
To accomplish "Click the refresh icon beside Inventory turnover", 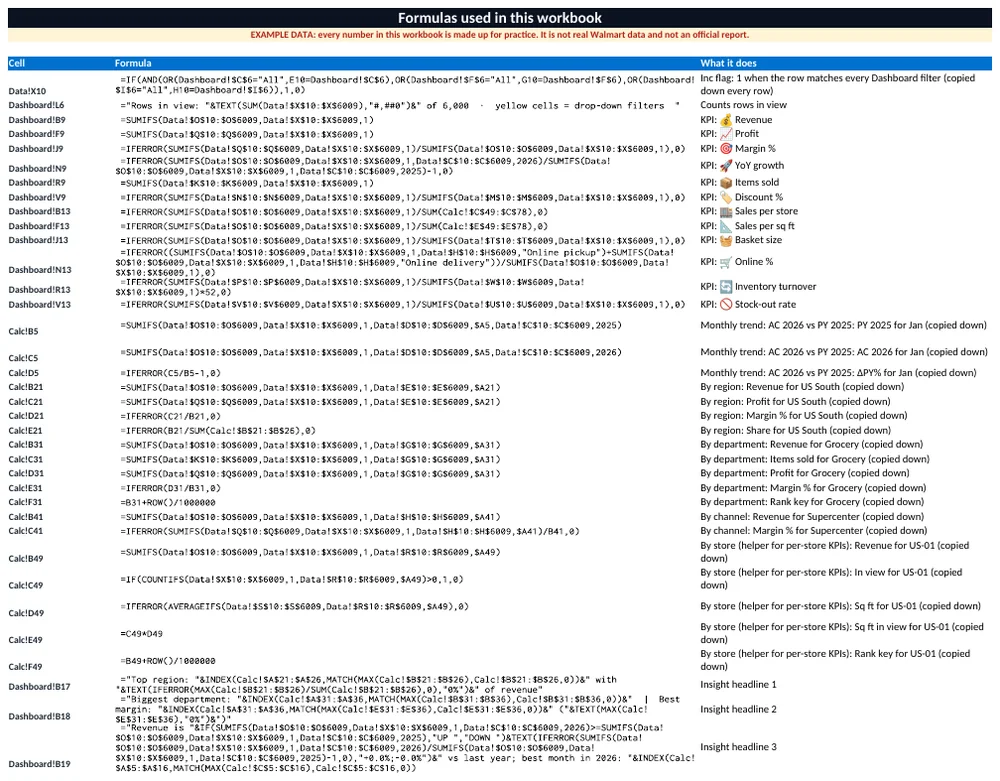I will [x=726, y=287].
